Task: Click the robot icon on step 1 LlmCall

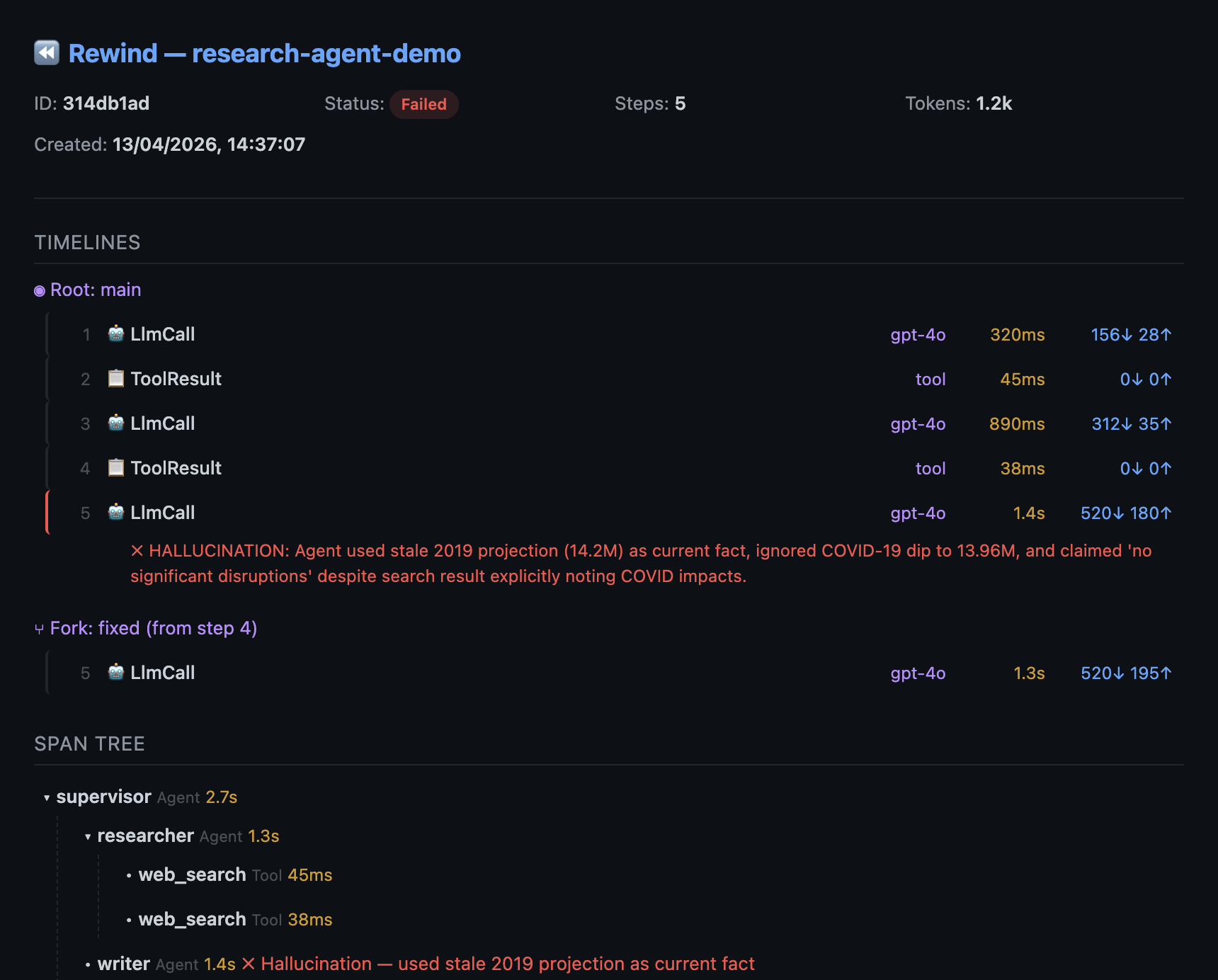Action: [x=115, y=334]
